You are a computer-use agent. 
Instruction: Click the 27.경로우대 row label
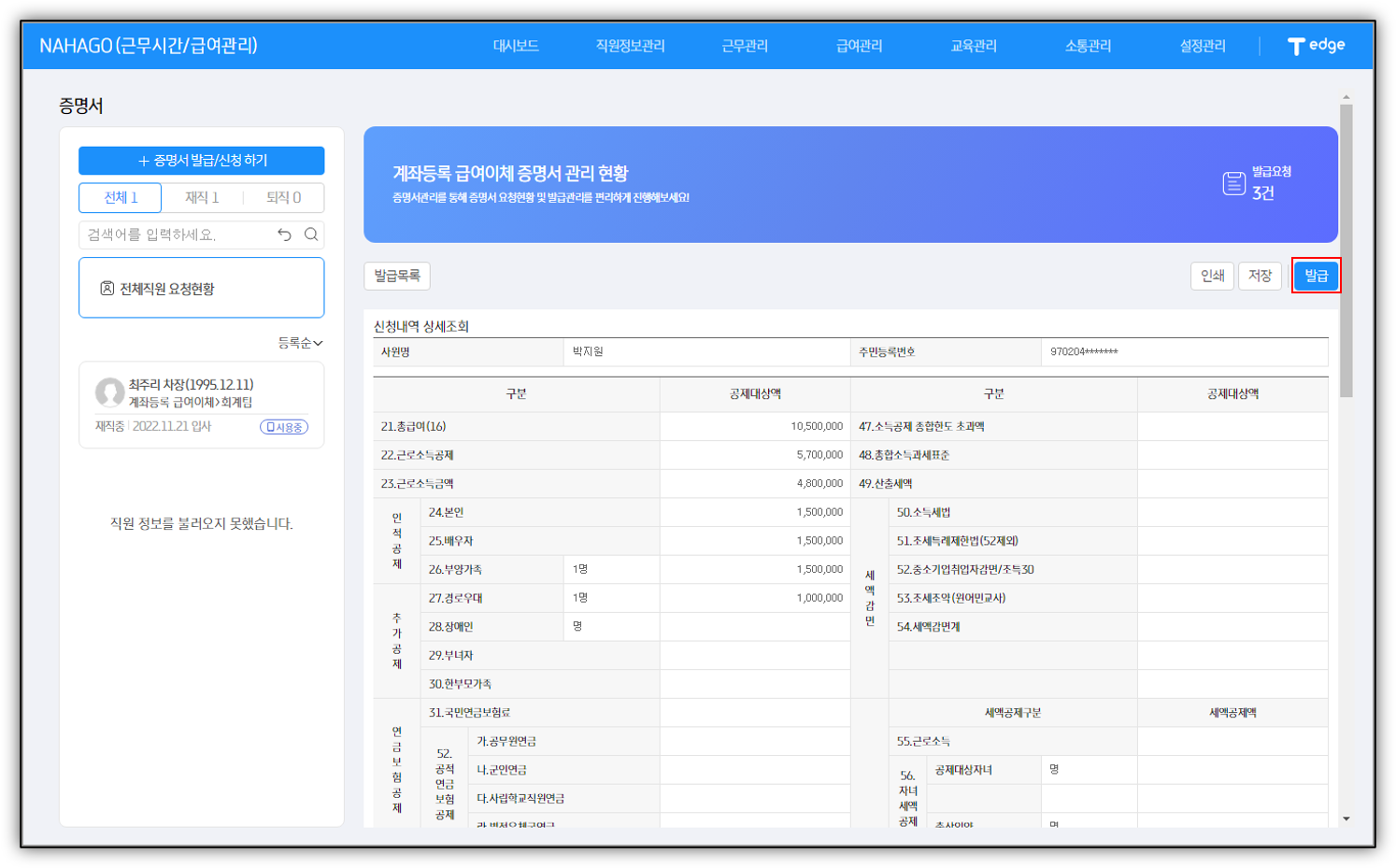click(455, 598)
